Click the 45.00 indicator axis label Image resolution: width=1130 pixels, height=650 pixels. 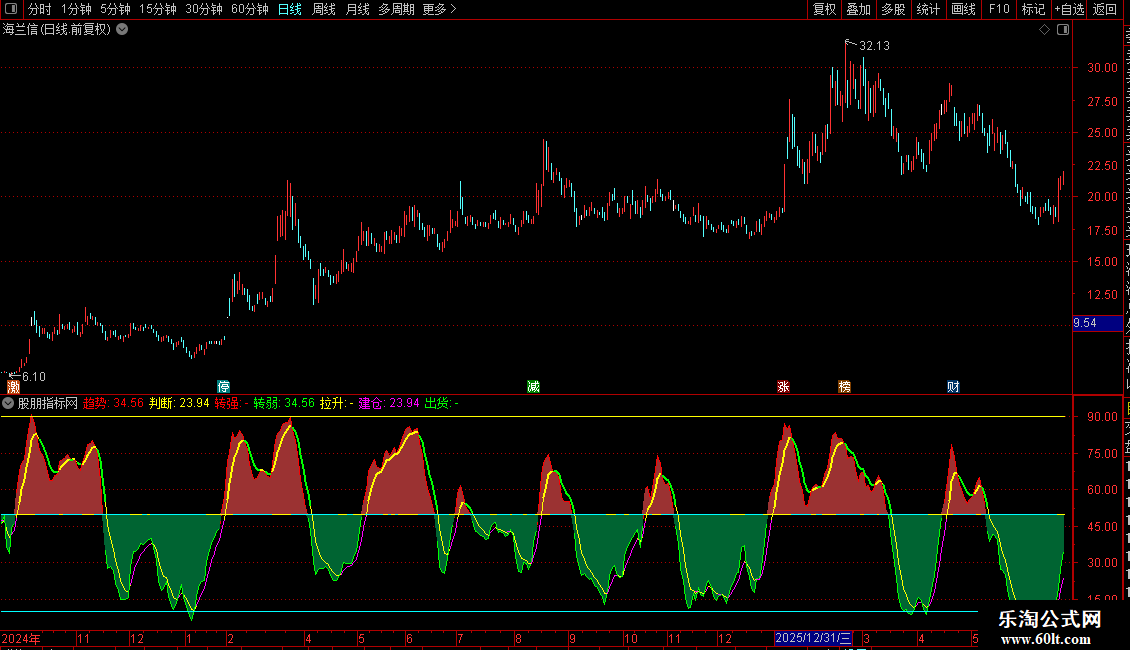click(1102, 527)
